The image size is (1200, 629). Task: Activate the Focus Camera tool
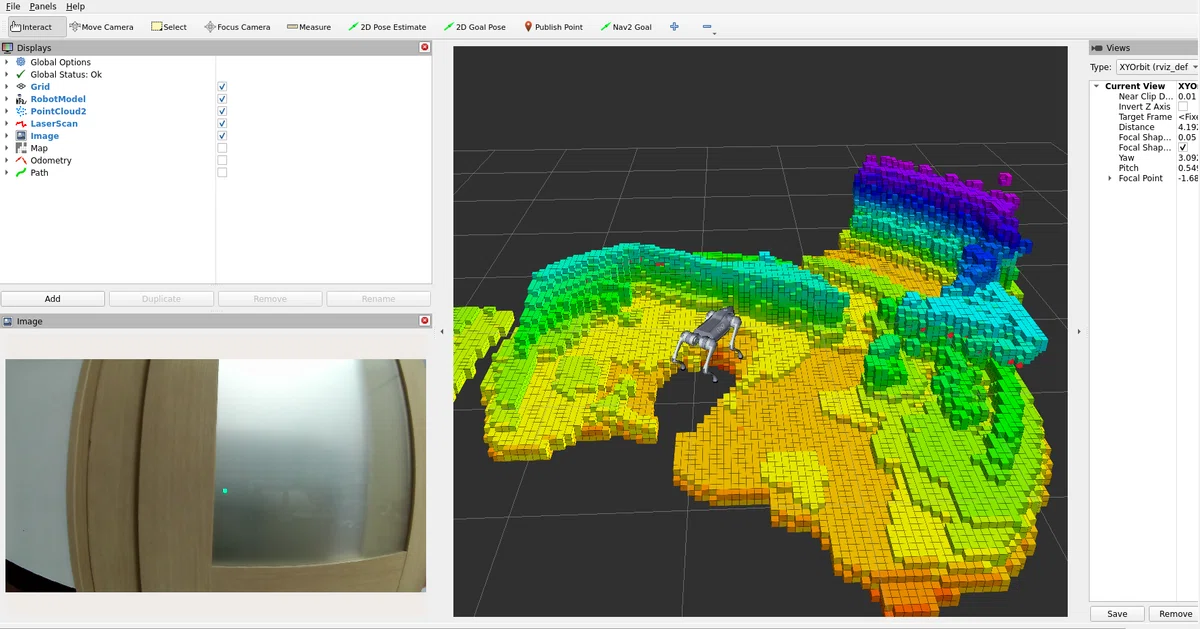pyautogui.click(x=237, y=27)
